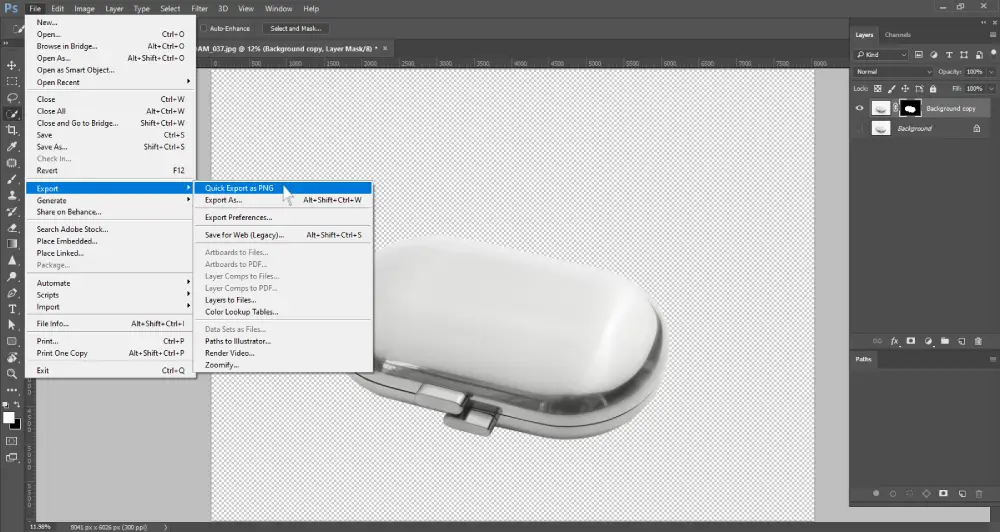Select the Brush tool

click(12, 179)
